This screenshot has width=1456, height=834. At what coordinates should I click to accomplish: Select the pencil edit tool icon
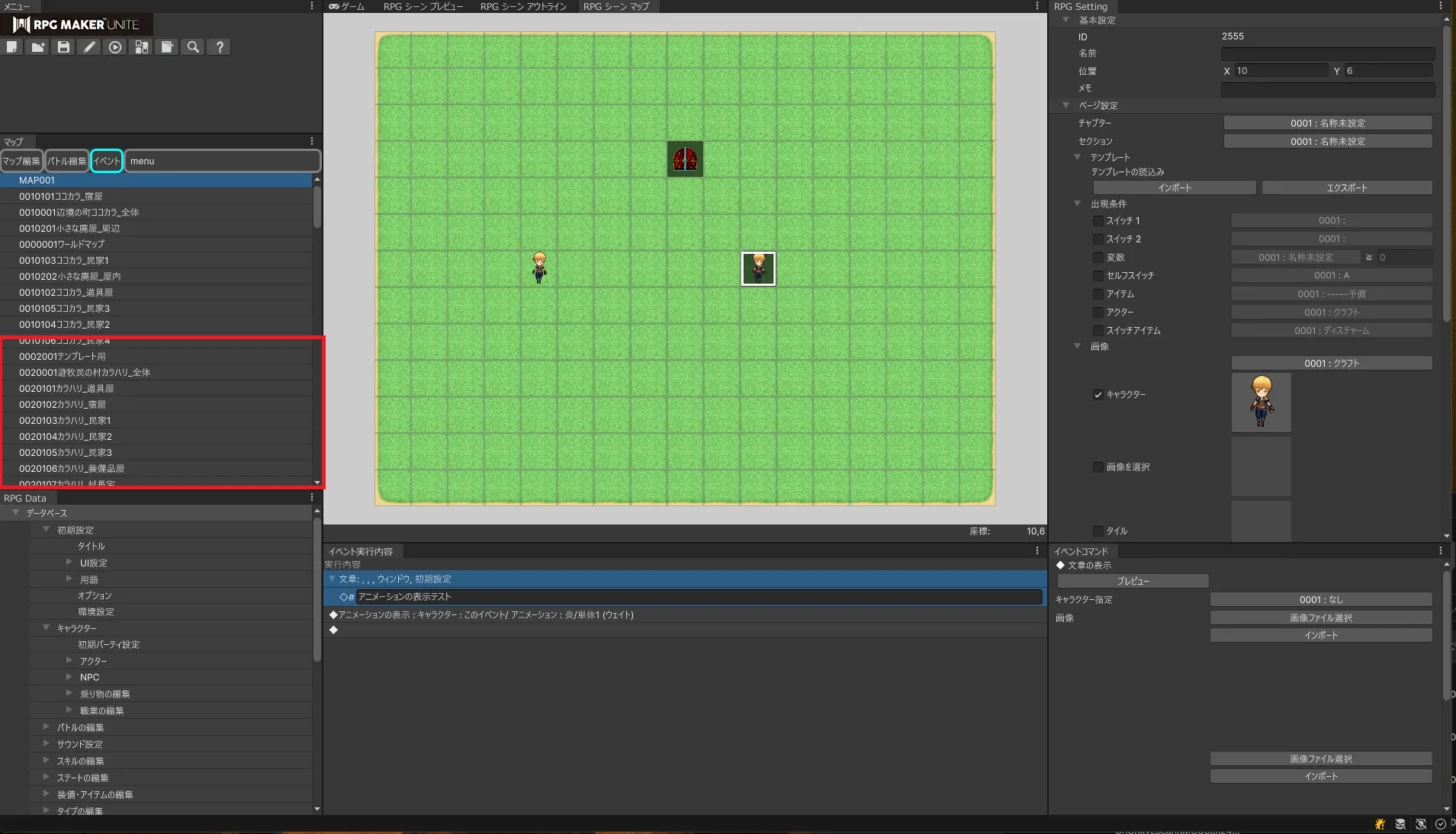(89, 47)
